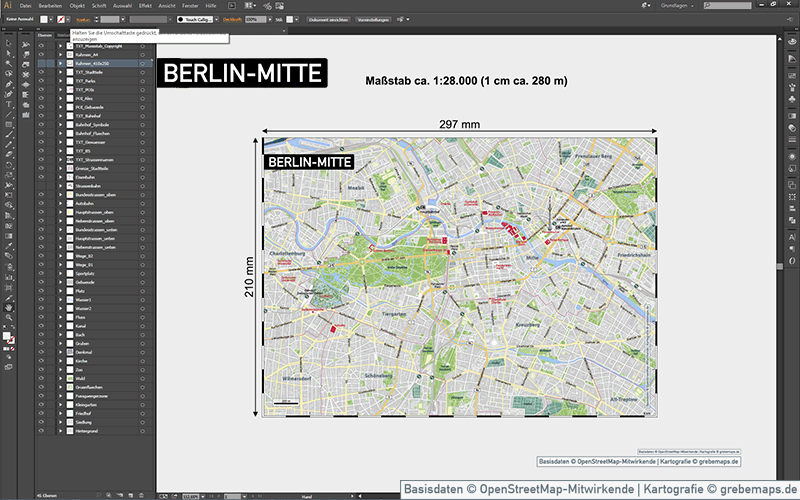
Task: Expand the Rahmen_A4 layer
Action: point(60,54)
